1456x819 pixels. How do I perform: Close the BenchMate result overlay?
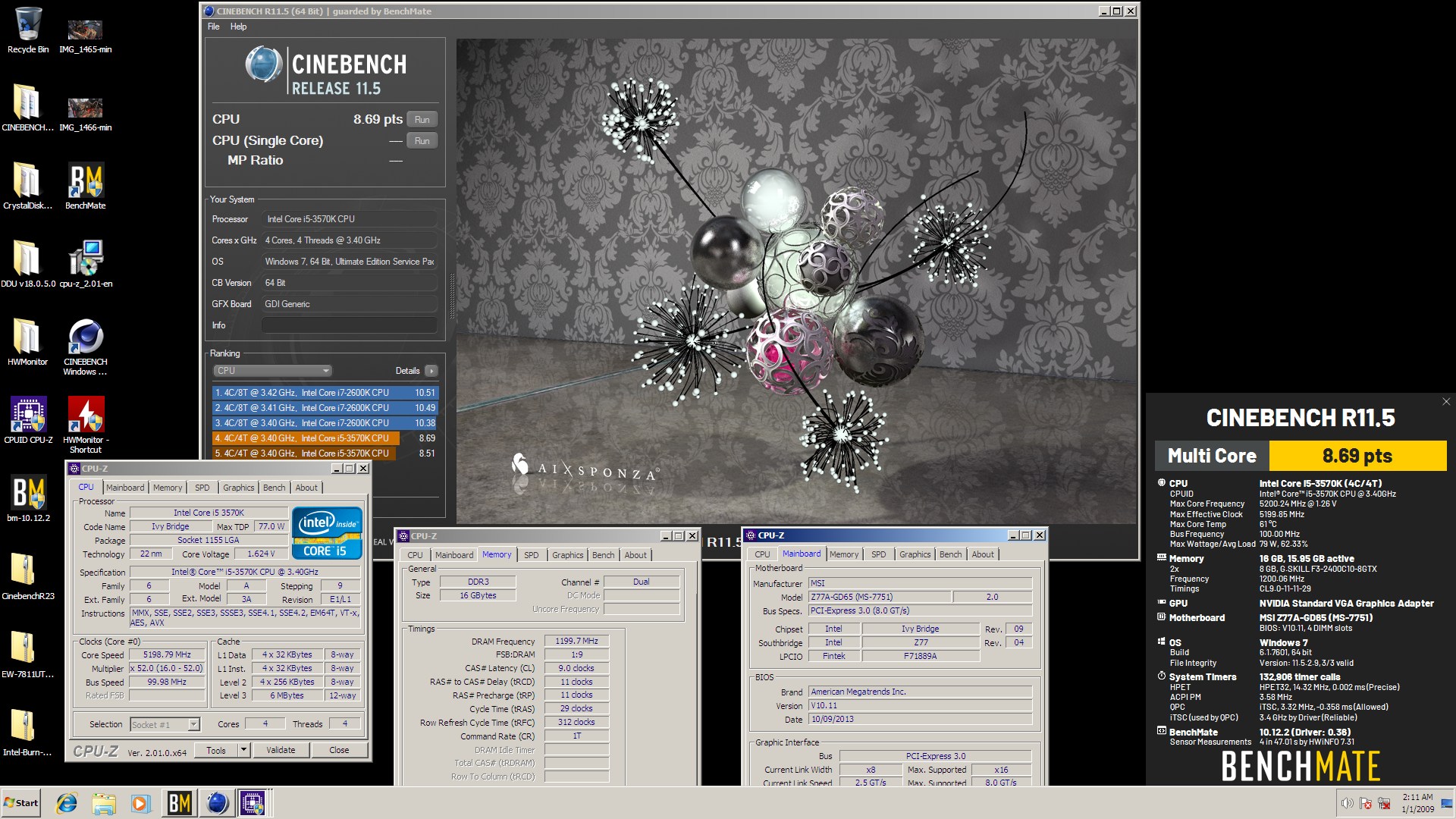pos(1446,402)
